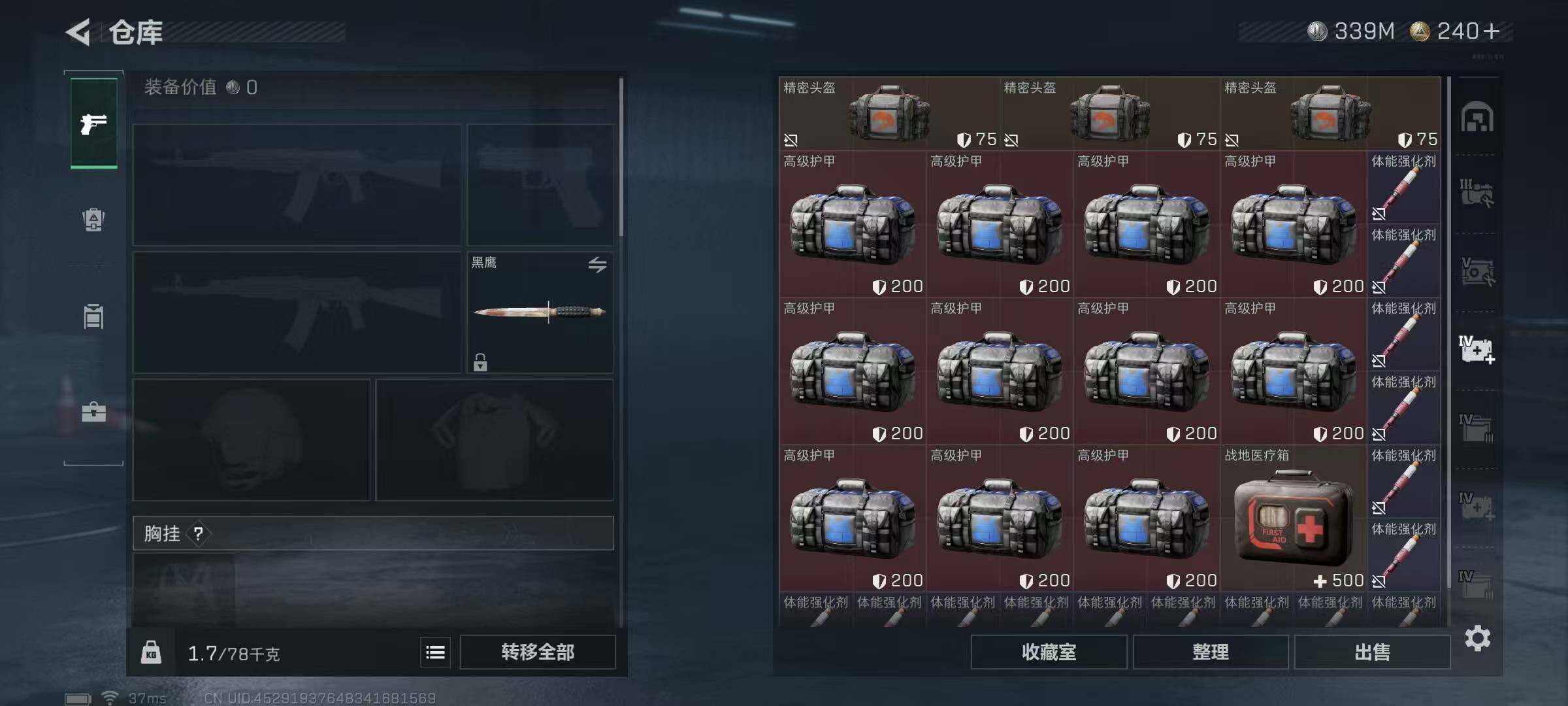This screenshot has width=1568, height=706.
Task: Open the safe case briefcase sidebar icon
Action: click(x=93, y=412)
